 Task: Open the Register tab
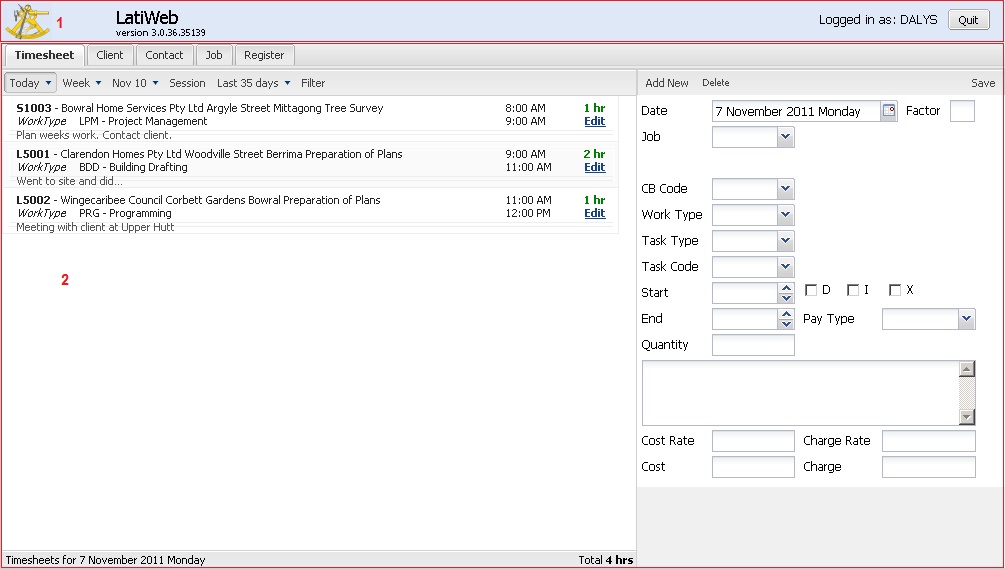(x=264, y=56)
